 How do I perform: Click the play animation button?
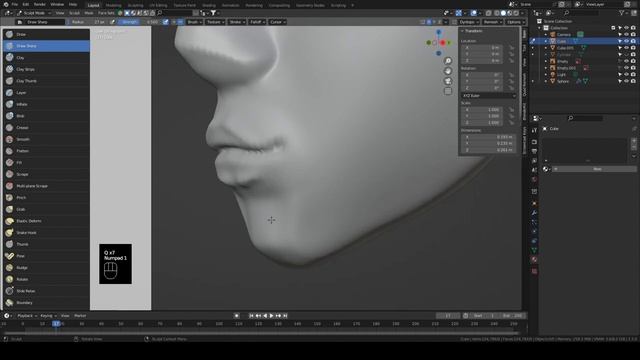point(271,316)
